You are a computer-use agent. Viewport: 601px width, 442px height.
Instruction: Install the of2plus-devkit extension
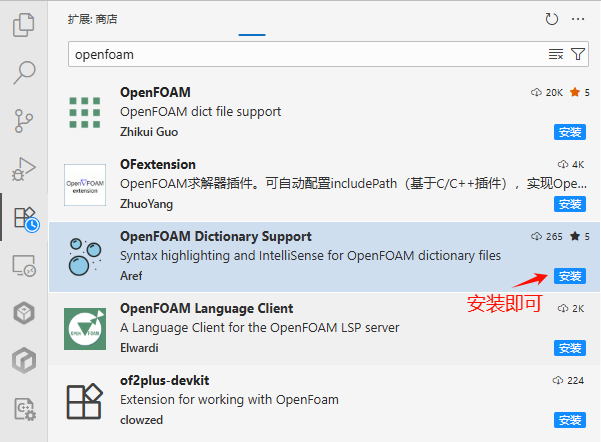click(x=569, y=420)
